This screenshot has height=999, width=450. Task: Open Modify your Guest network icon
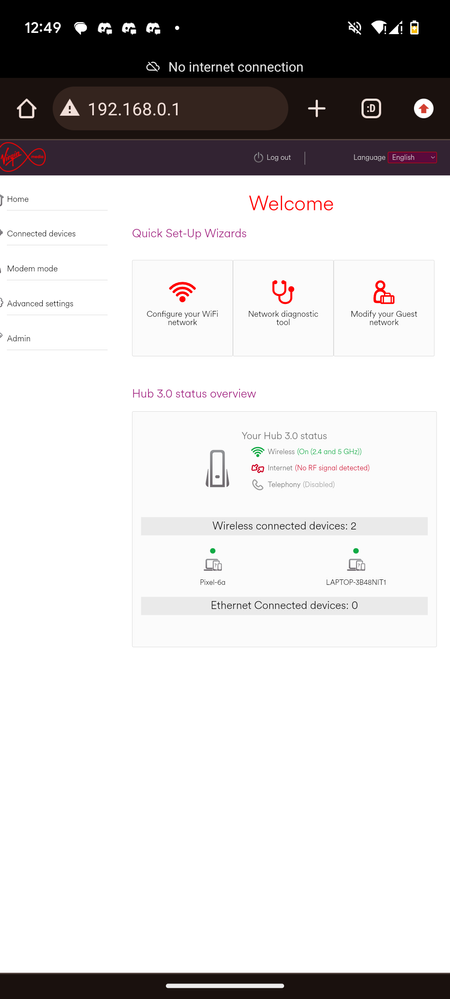(384, 292)
